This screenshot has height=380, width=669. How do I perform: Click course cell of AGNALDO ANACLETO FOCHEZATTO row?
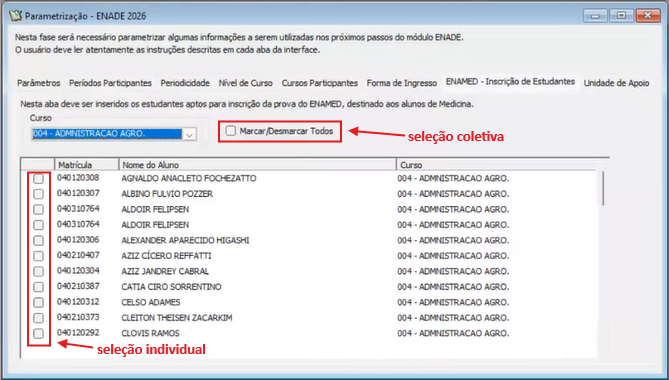pyautogui.click(x=453, y=178)
